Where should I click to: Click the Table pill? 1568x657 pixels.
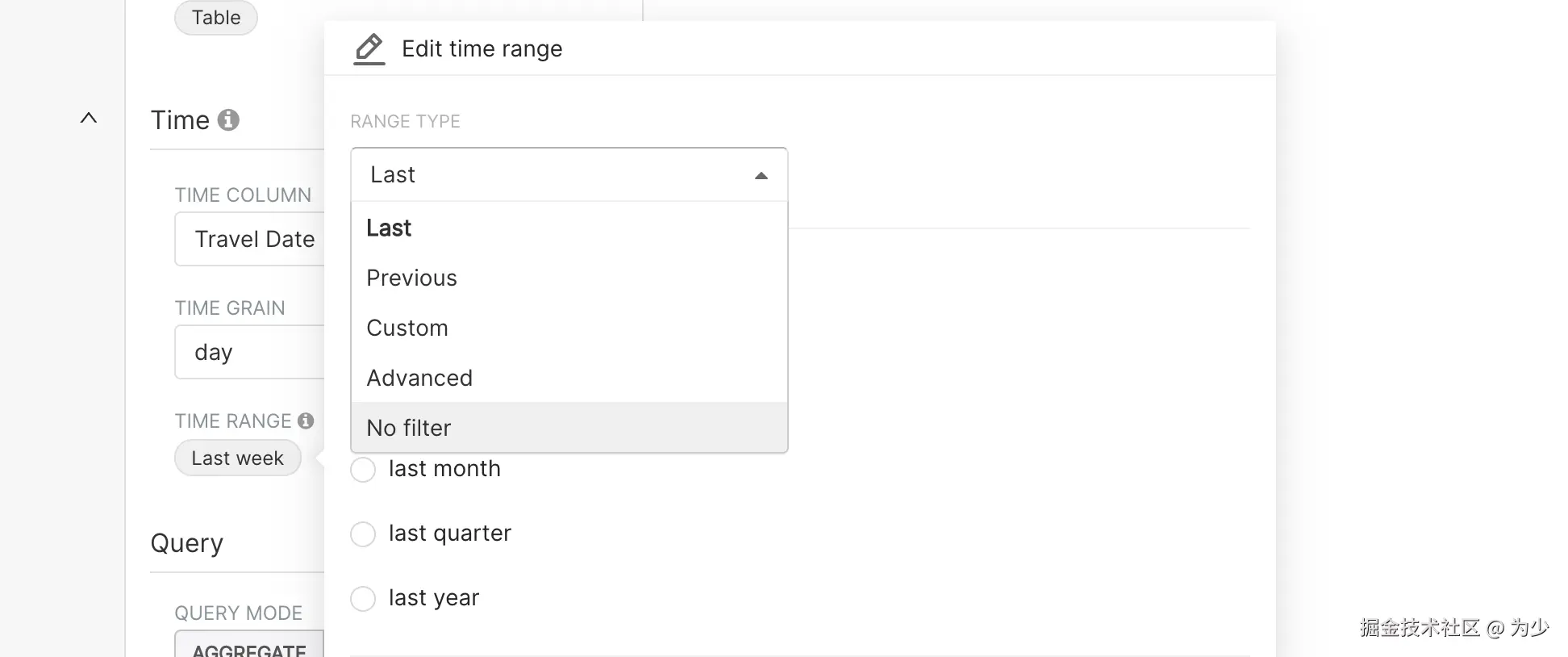click(x=215, y=18)
